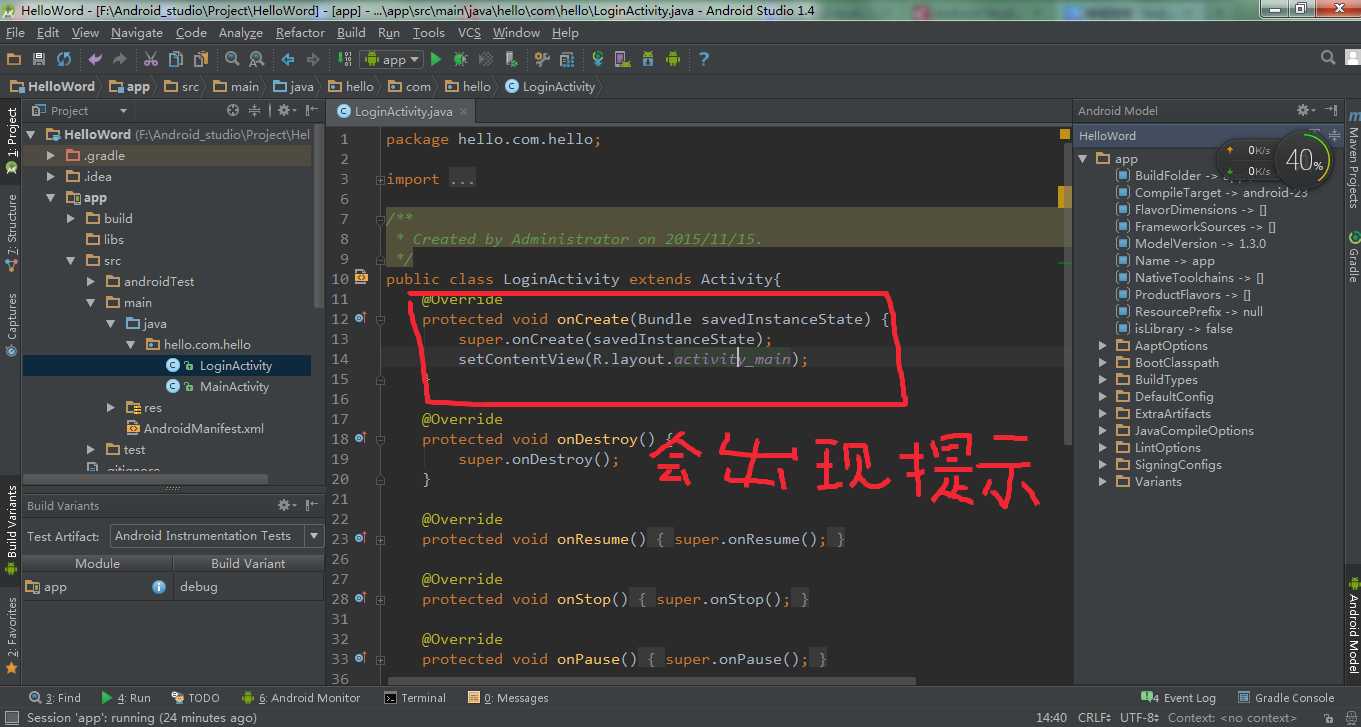The height and width of the screenshot is (727, 1361).
Task: Click the Synchronize toolbar icon
Action: [64, 59]
